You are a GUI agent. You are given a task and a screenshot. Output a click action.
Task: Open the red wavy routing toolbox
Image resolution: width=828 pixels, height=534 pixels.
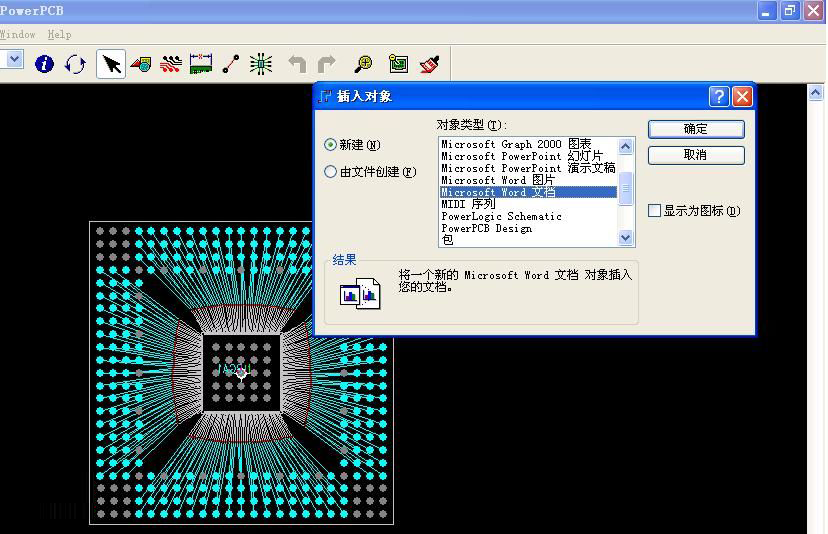(x=171, y=64)
